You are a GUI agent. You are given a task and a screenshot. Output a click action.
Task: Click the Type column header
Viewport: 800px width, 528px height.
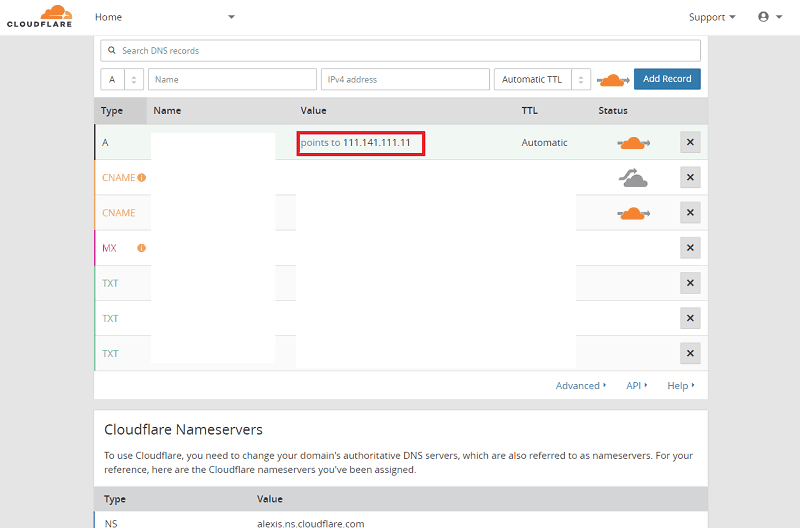point(112,111)
